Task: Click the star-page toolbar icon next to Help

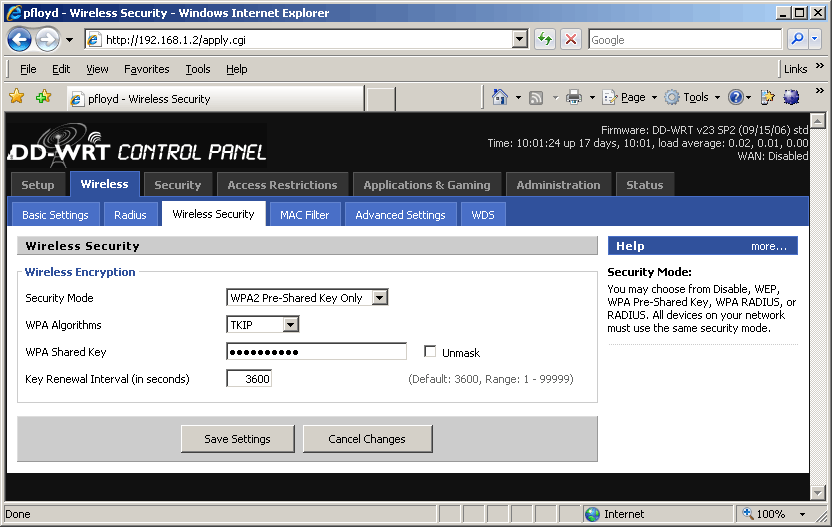Action: (x=767, y=97)
